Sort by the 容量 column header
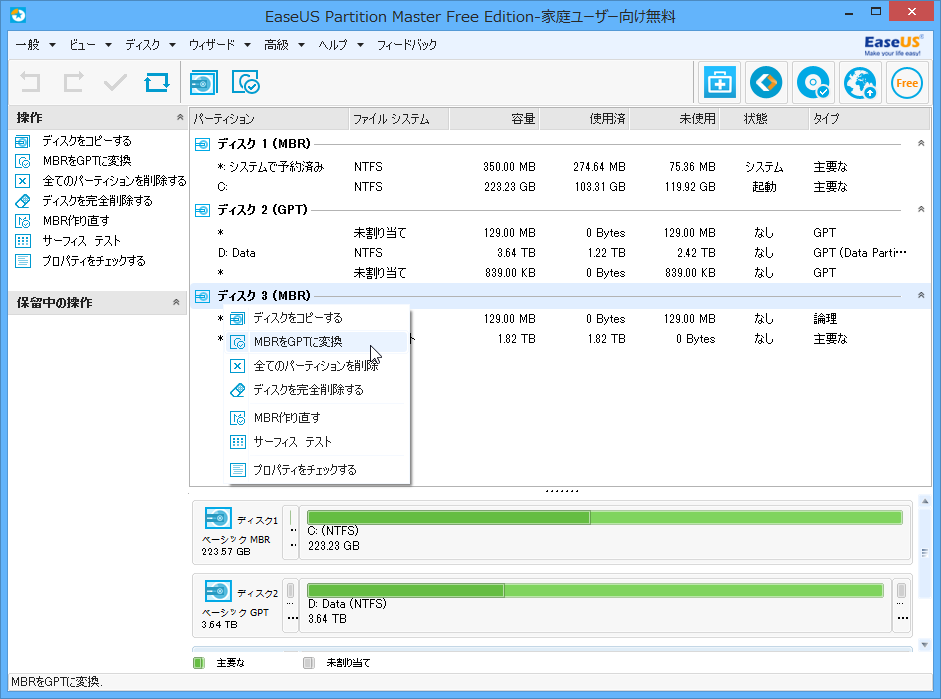The height and width of the screenshot is (699, 941). click(x=495, y=119)
